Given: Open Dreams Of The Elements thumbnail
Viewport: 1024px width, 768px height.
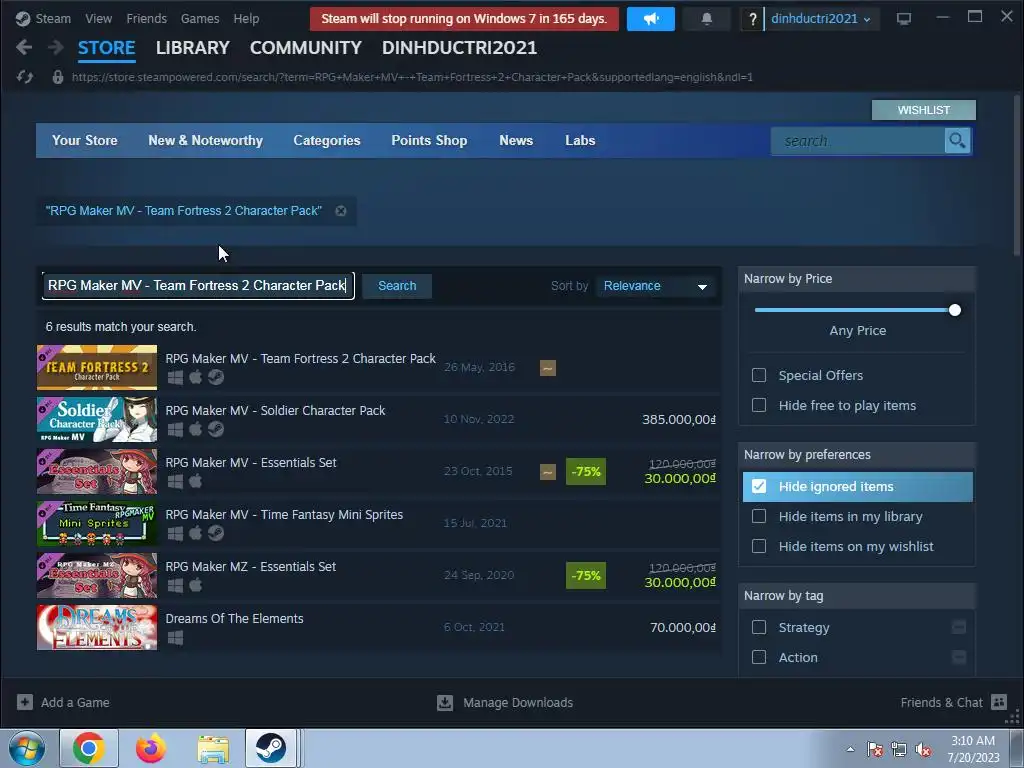Looking at the screenshot, I should 97,628.
